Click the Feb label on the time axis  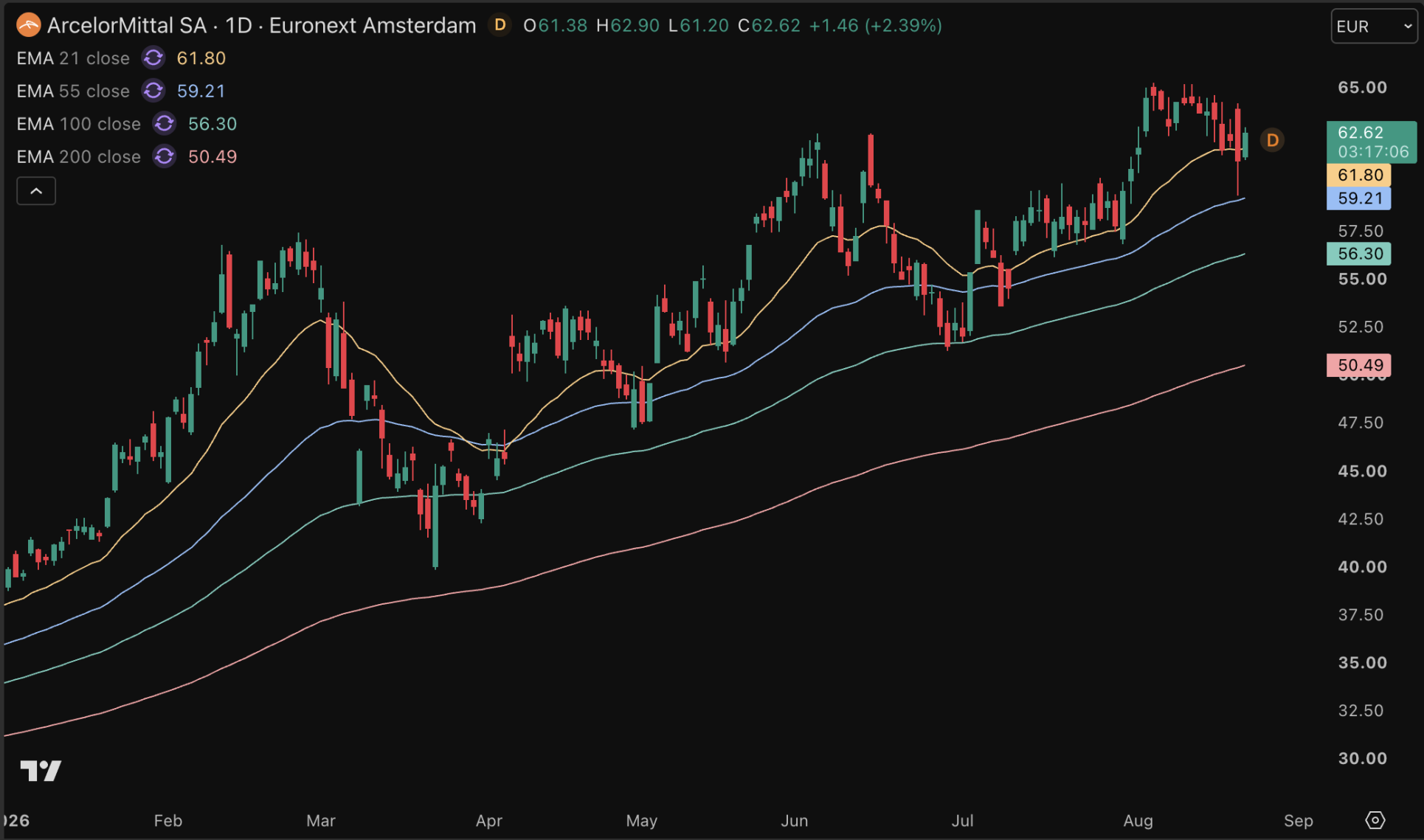point(168,820)
